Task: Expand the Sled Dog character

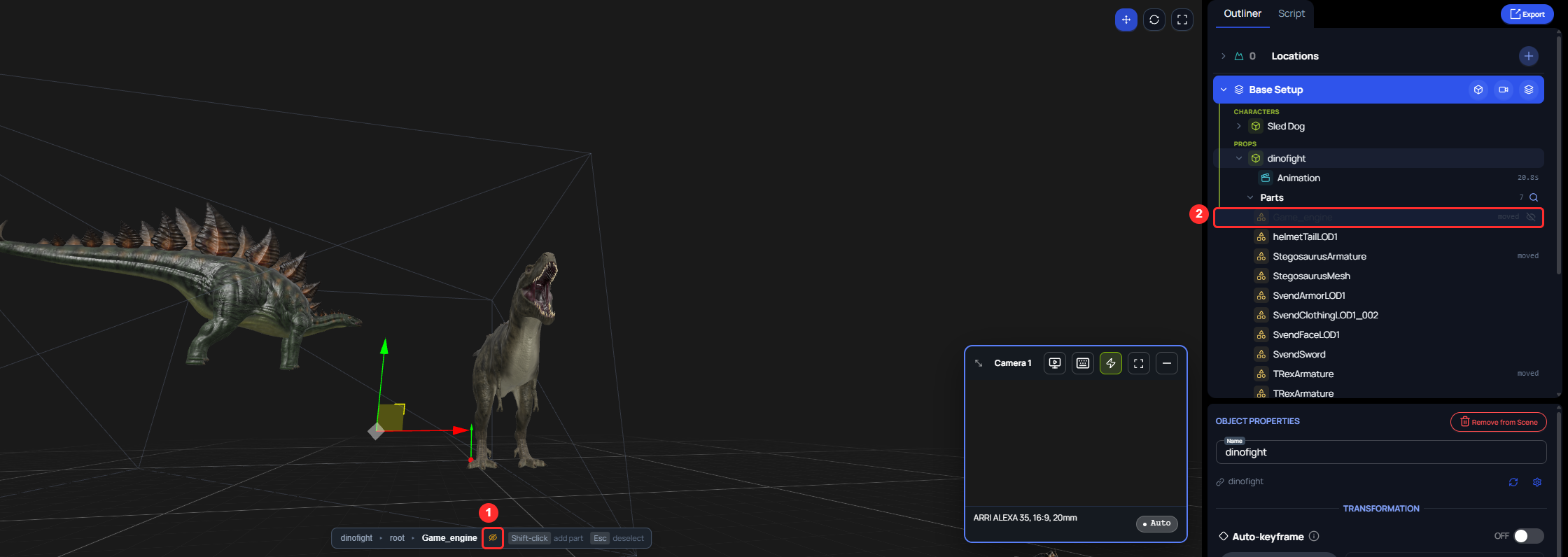Action: point(1239,126)
